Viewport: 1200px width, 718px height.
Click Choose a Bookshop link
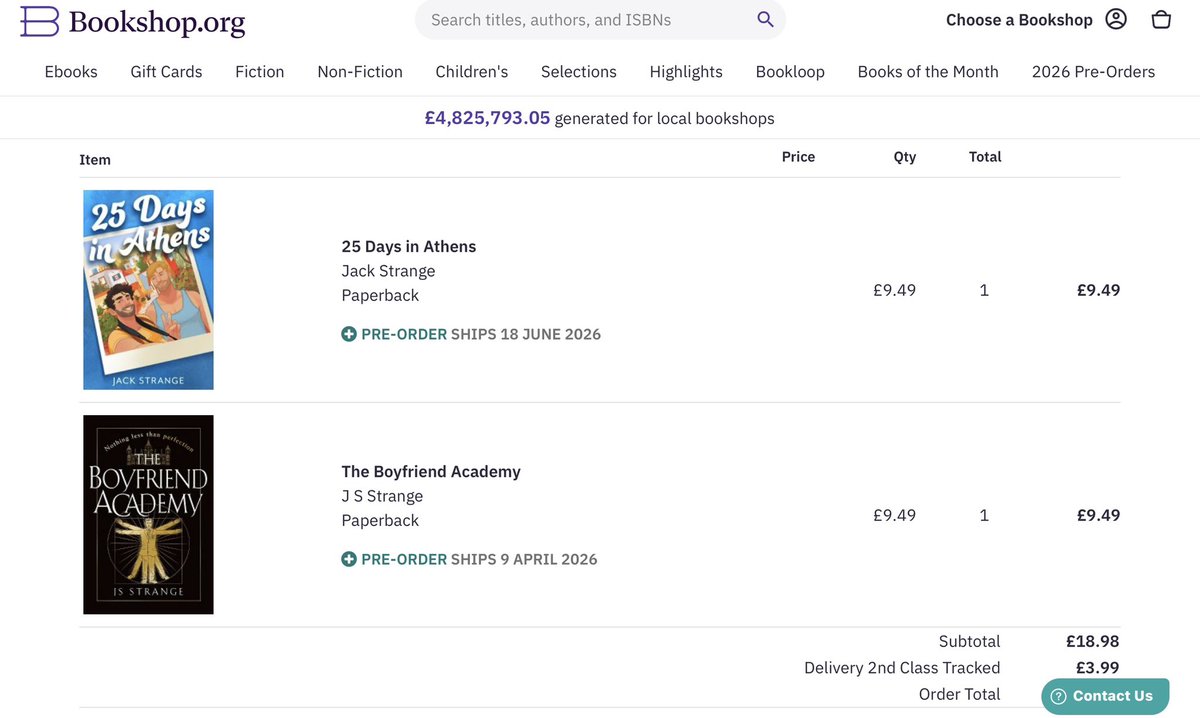1019,20
